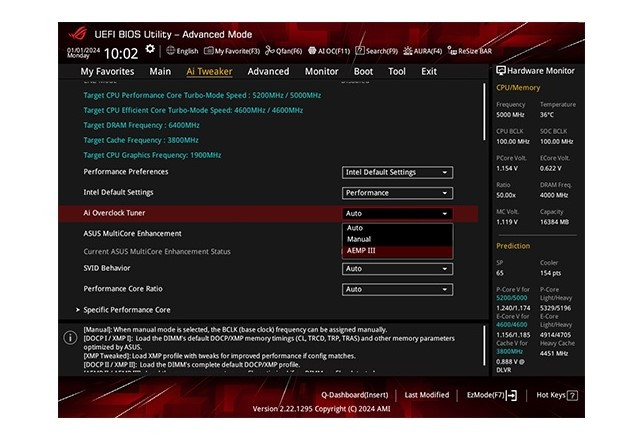640x440 pixels.
Task: Go to the Monitor tab
Action: pos(322,71)
